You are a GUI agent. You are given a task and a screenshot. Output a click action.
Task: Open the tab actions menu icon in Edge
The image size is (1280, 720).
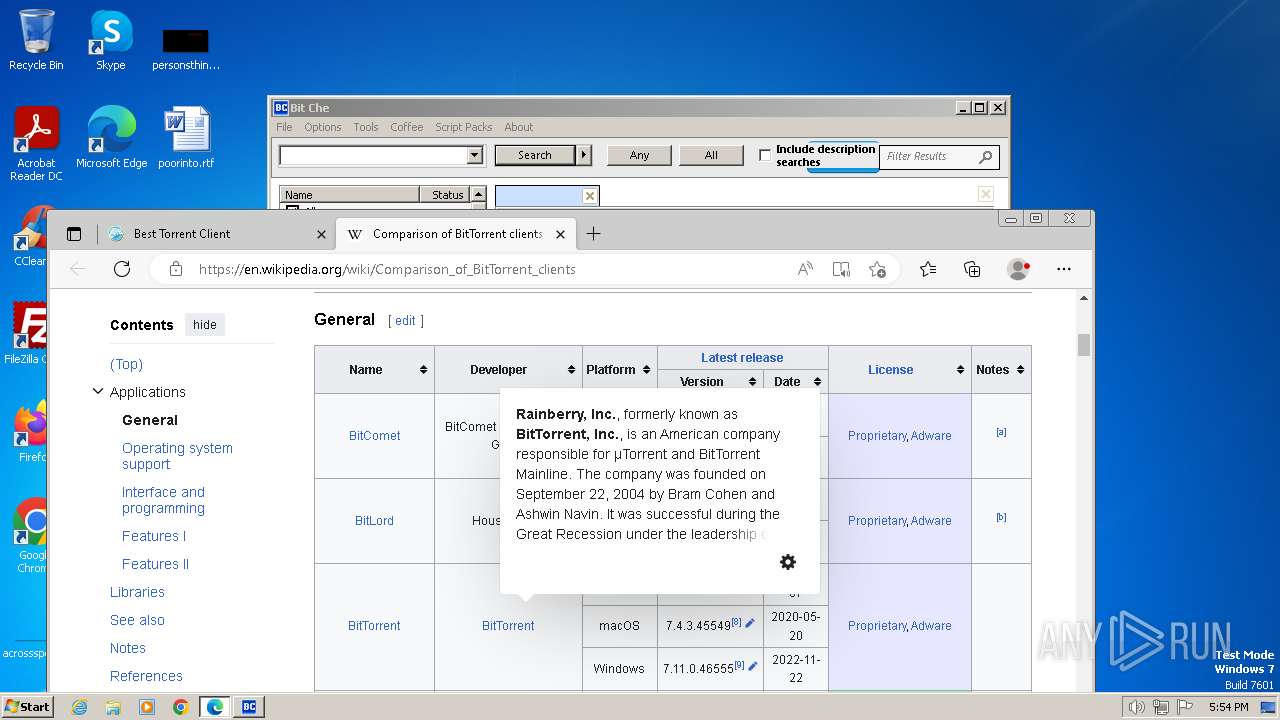pos(74,234)
